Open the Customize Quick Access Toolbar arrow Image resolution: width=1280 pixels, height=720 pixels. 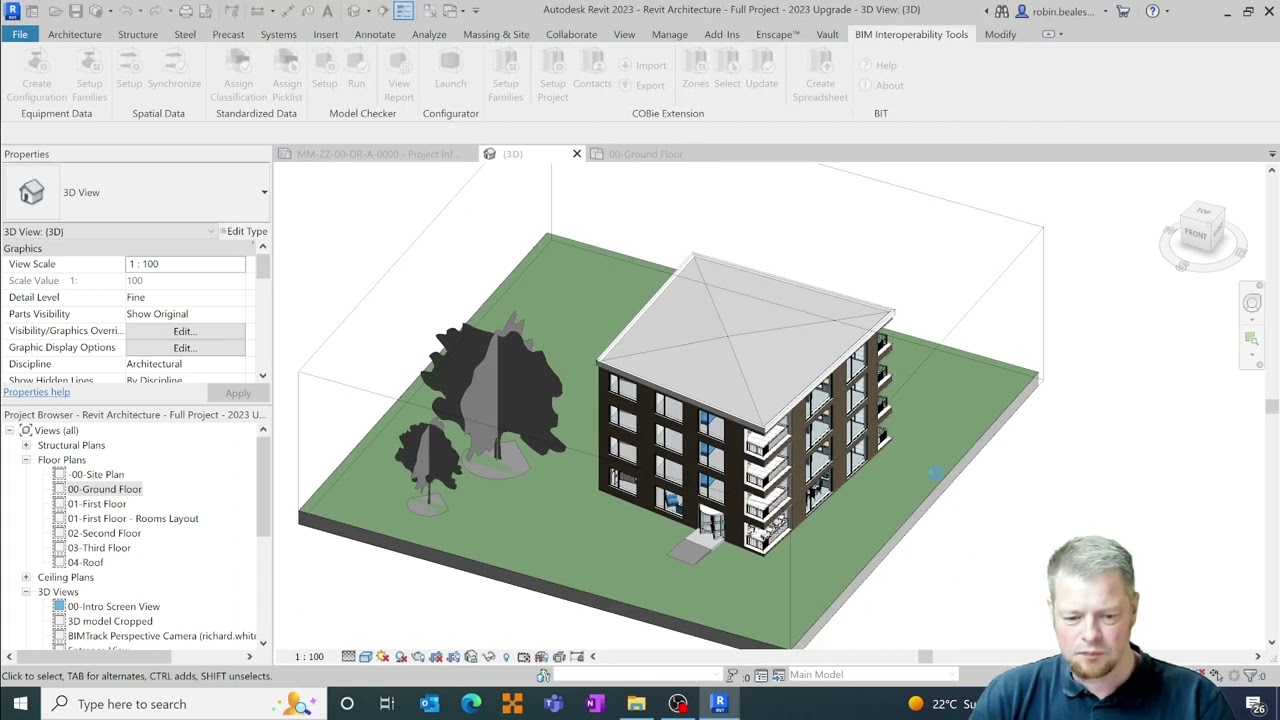(x=475, y=11)
